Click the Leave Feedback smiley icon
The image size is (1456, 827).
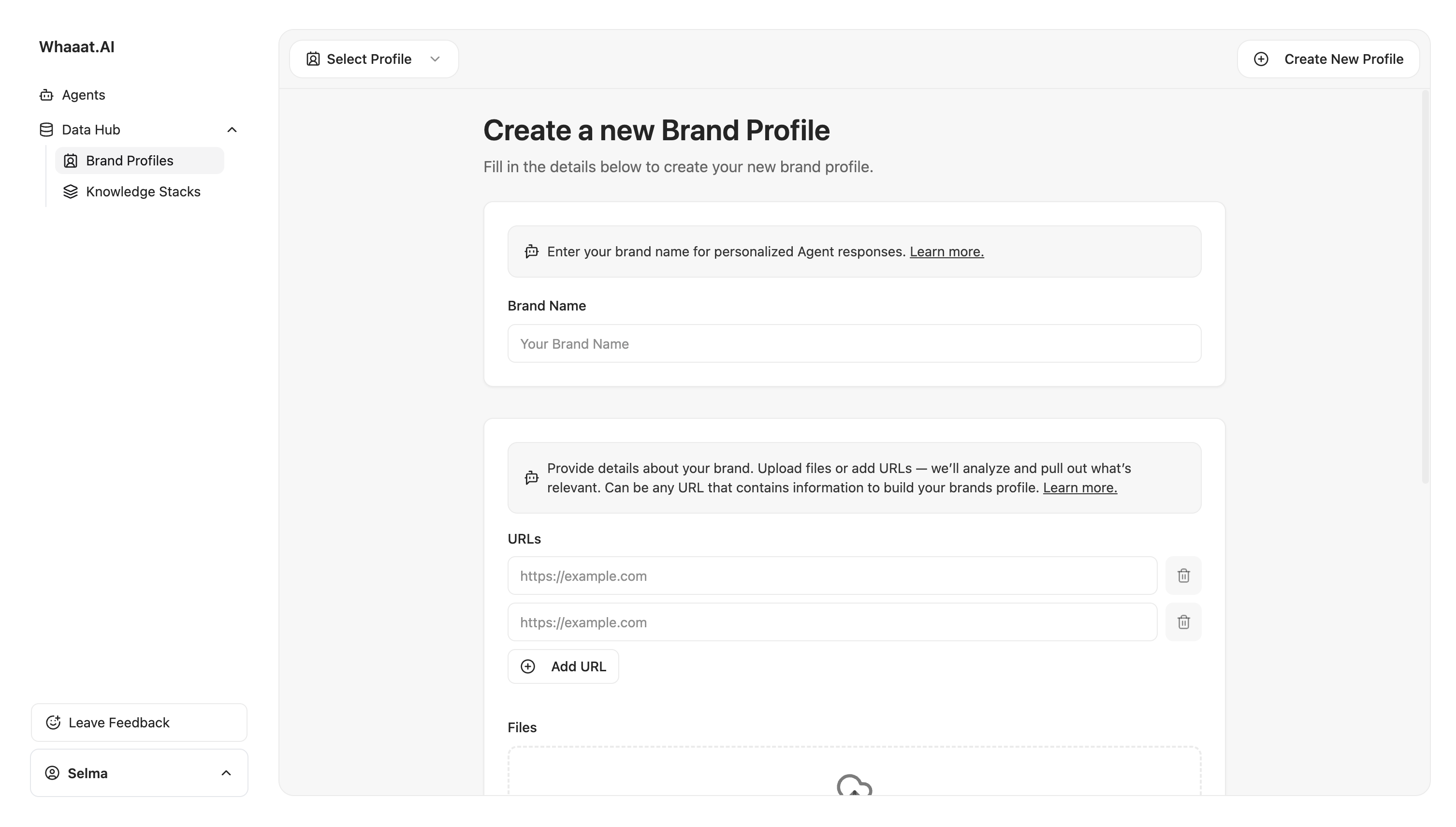click(53, 722)
